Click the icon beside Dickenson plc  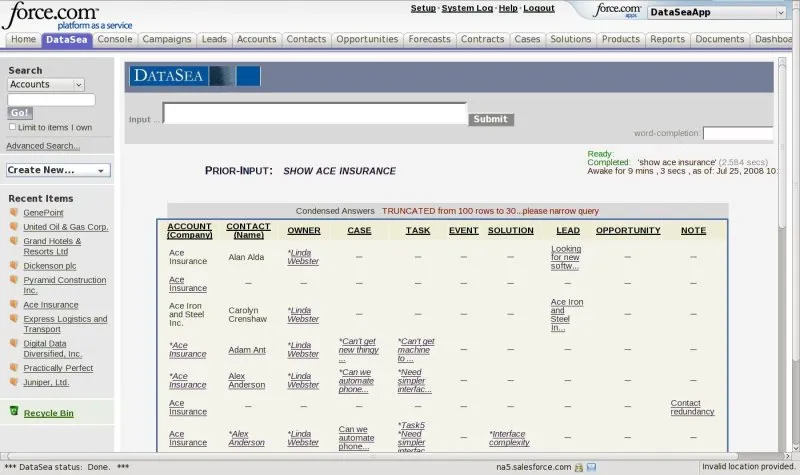click(14, 265)
